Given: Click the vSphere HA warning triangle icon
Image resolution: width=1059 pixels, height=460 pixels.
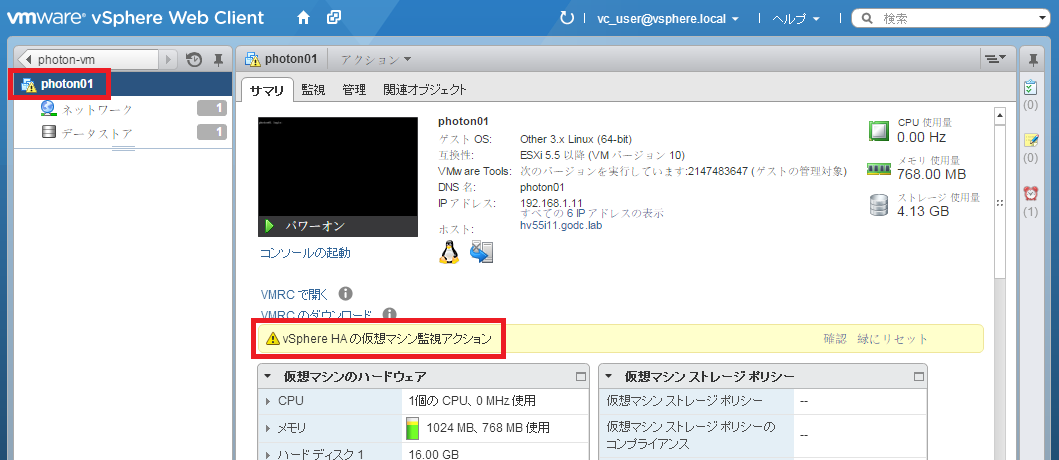Looking at the screenshot, I should [x=272, y=339].
